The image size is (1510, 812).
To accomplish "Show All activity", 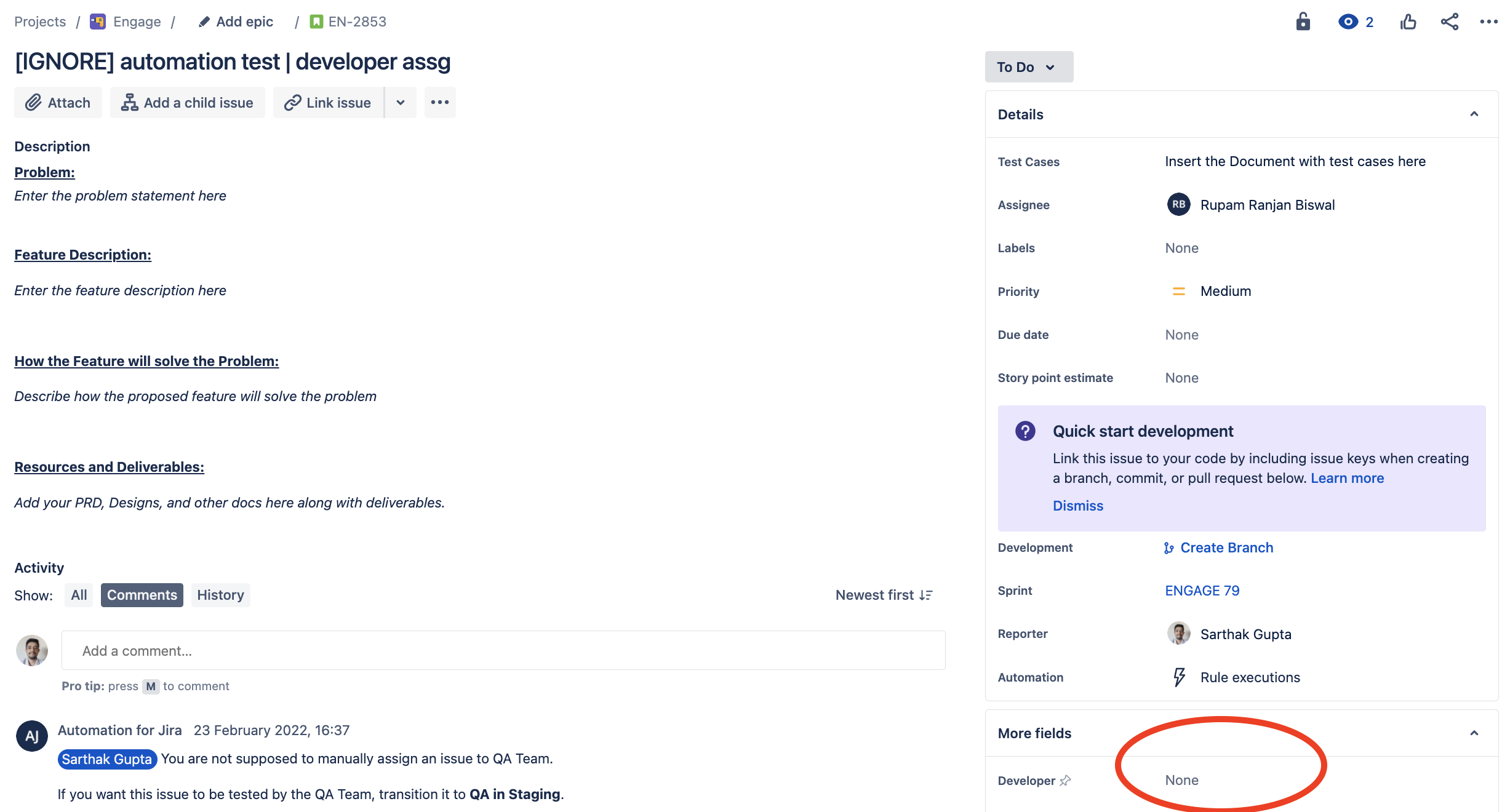I will [x=79, y=595].
